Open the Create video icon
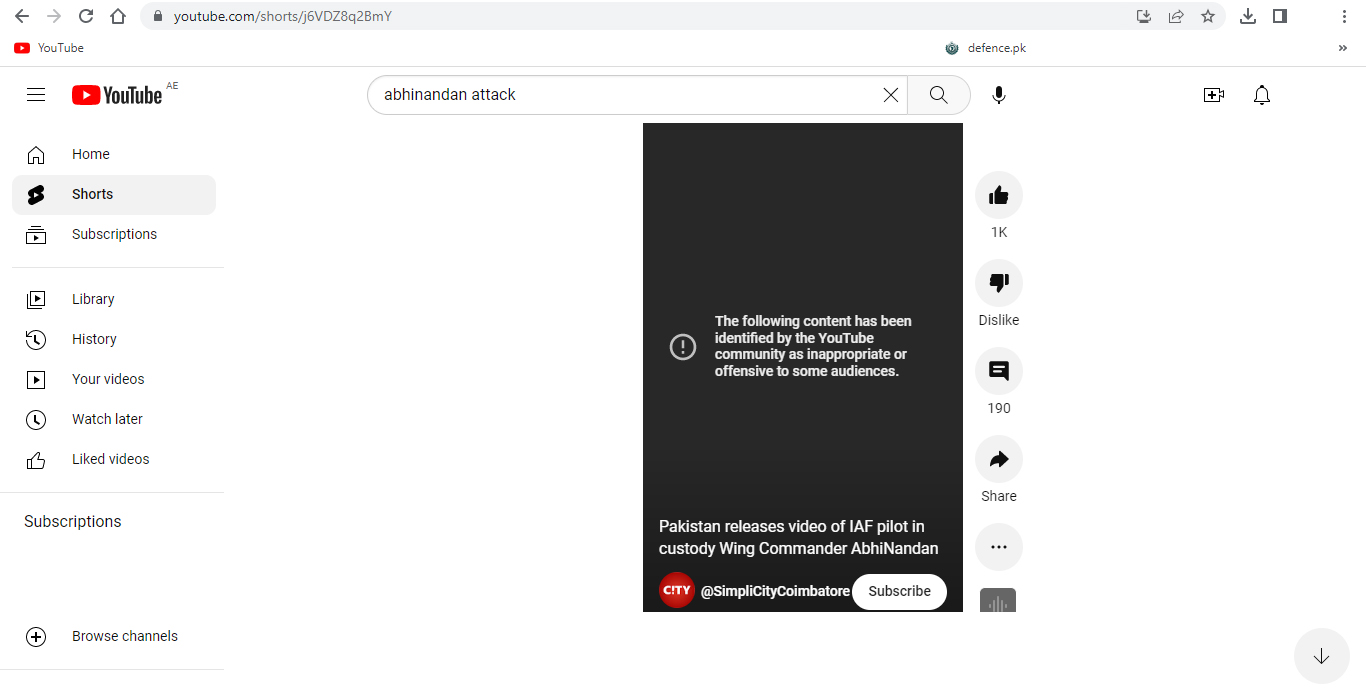Image resolution: width=1366 pixels, height=692 pixels. pyautogui.click(x=1214, y=95)
